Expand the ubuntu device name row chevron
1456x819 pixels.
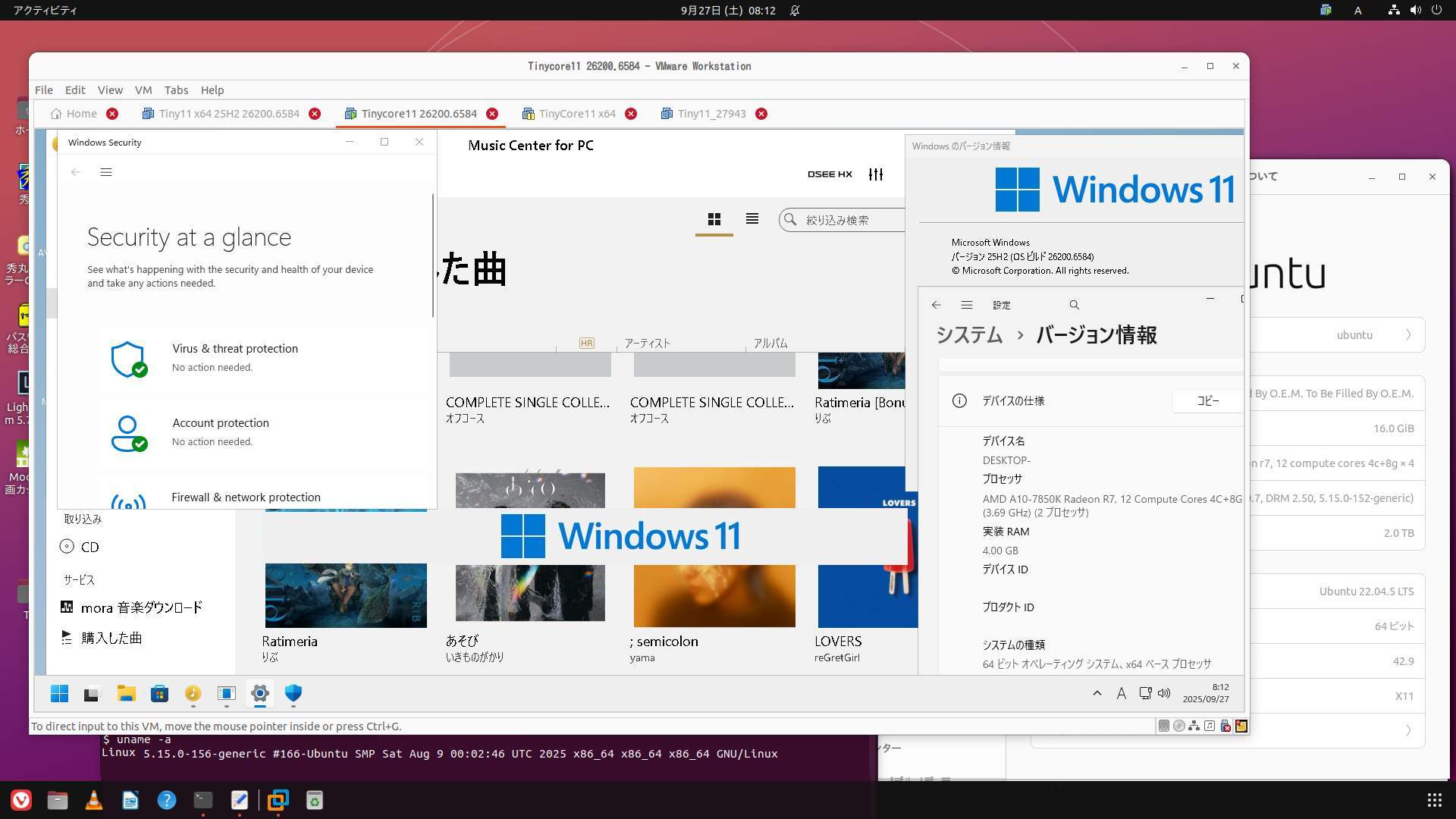1408,334
